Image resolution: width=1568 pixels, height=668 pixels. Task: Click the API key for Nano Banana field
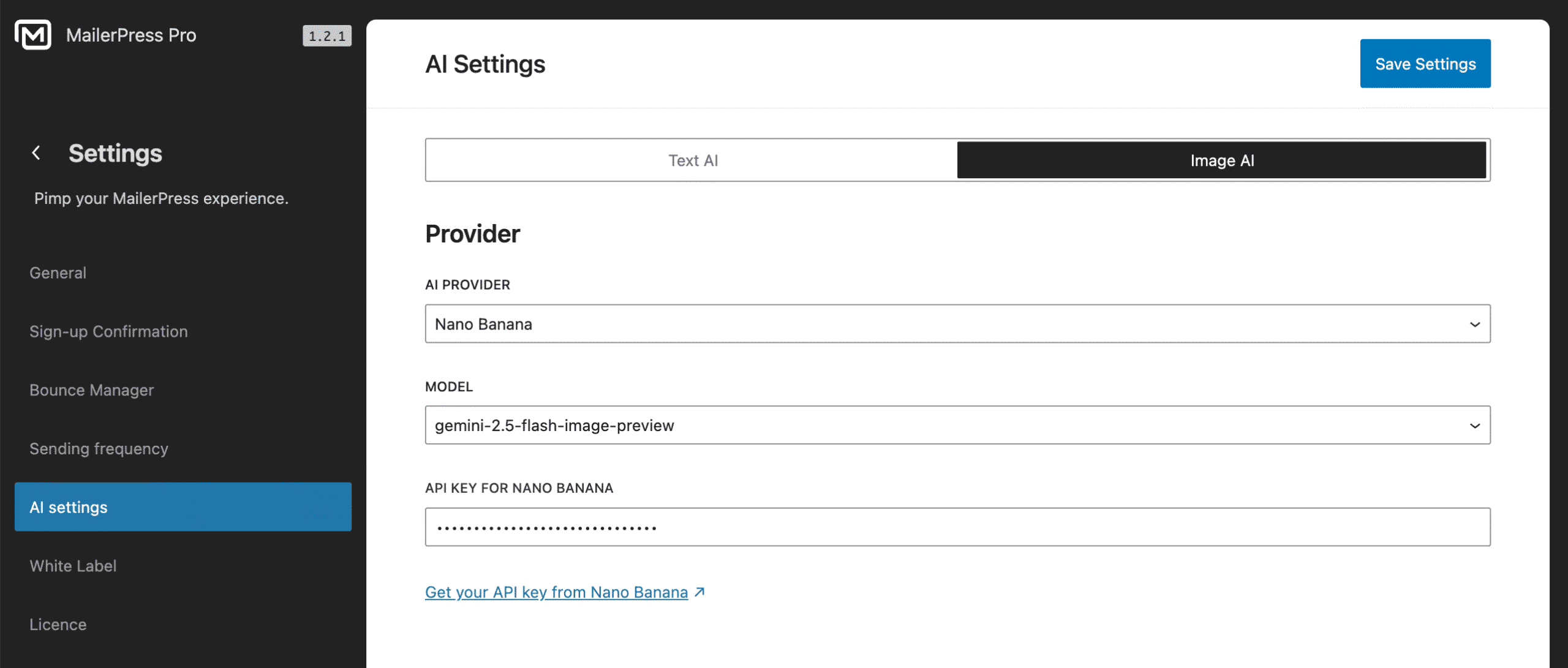957,526
